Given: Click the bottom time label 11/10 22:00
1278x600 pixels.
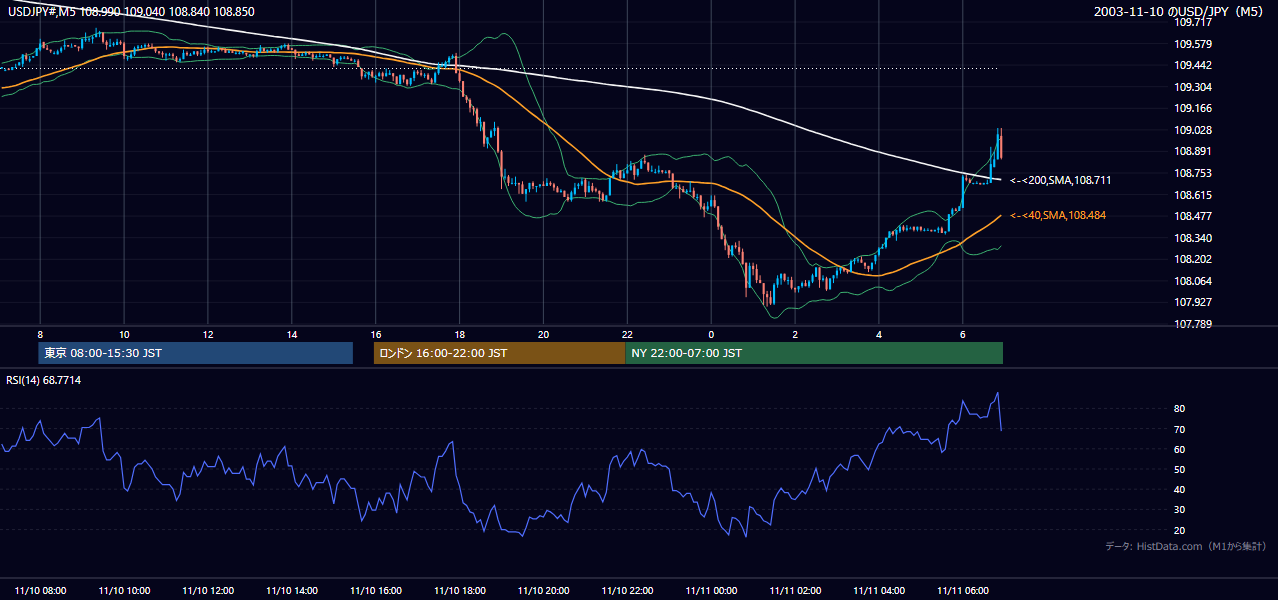Looking at the screenshot, I should pos(628,590).
